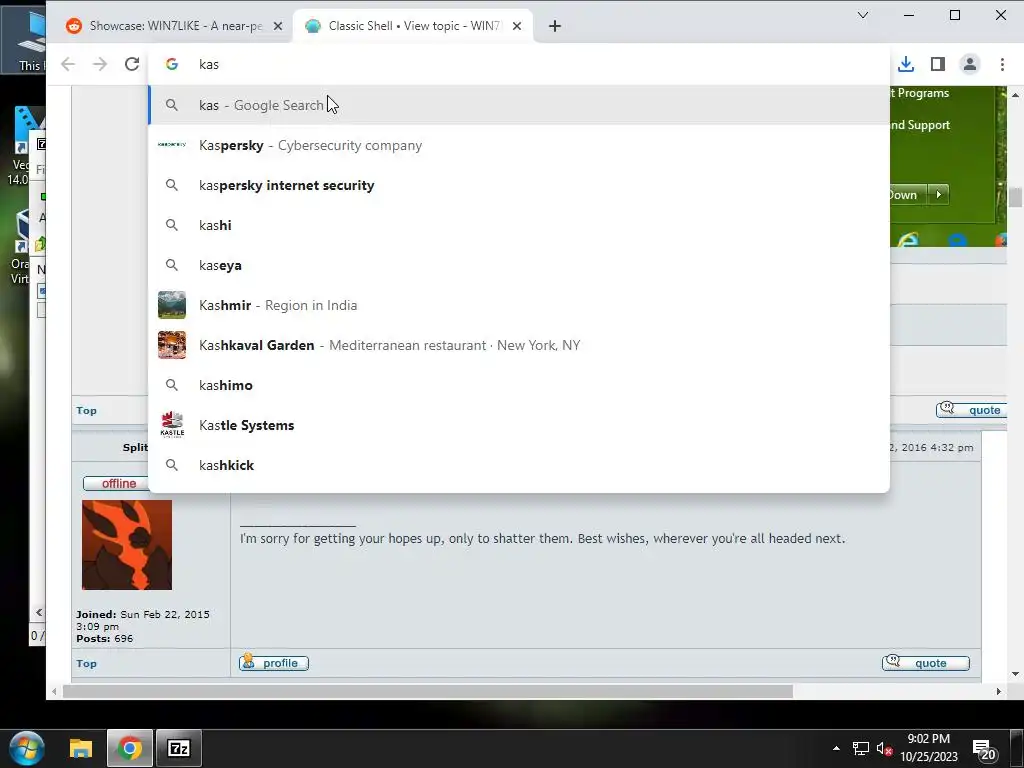This screenshot has height=768, width=1024.
Task: Choose Kashmir Region in India suggestion
Action: pos(519,305)
